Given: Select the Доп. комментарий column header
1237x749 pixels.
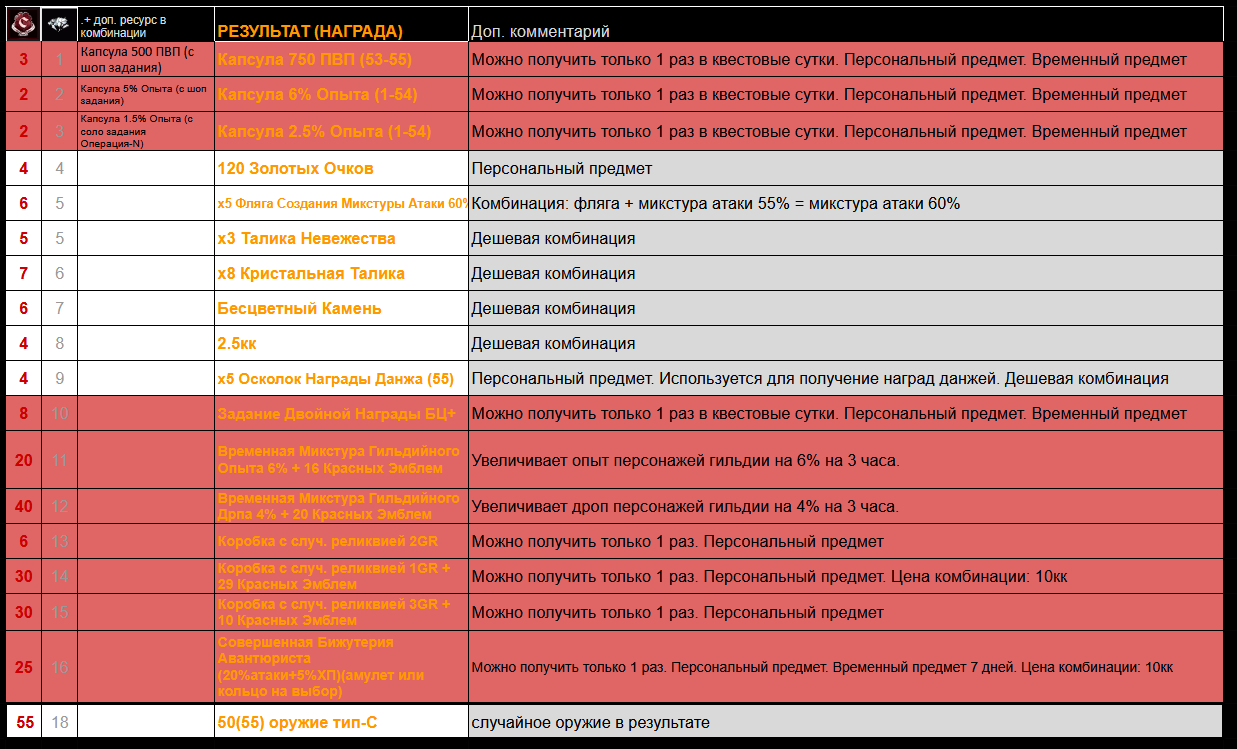Looking at the screenshot, I should pos(540,32).
